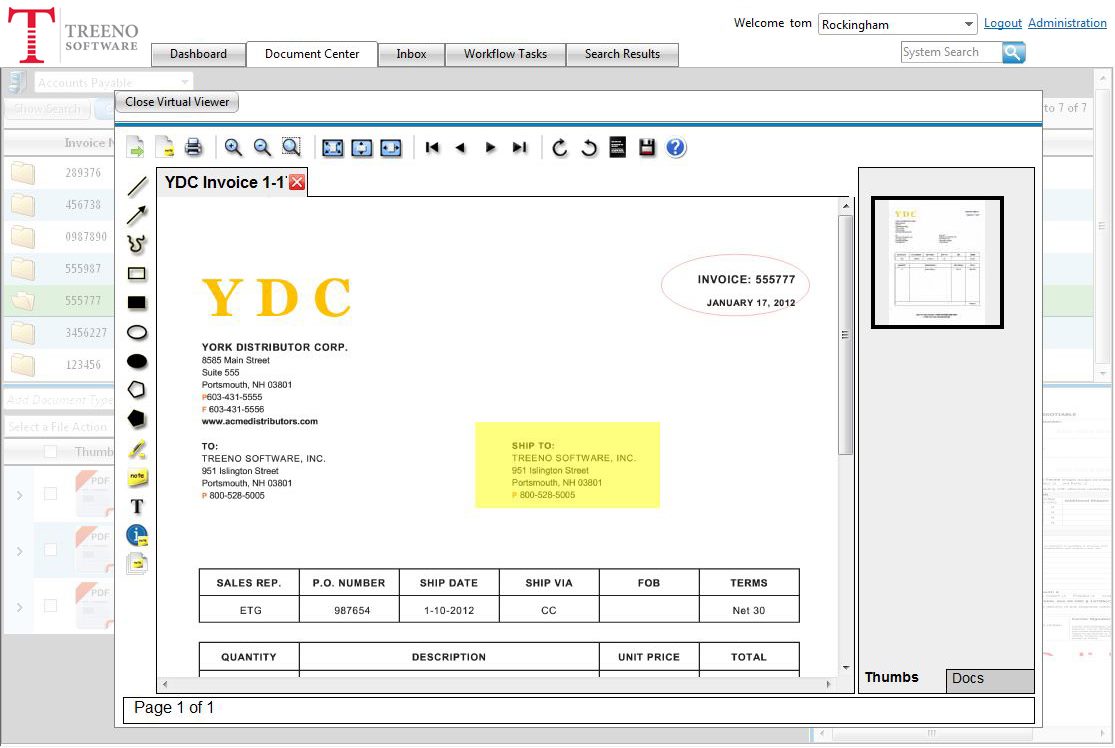Print the document using the printer icon
The image size is (1115, 748).
(x=193, y=147)
